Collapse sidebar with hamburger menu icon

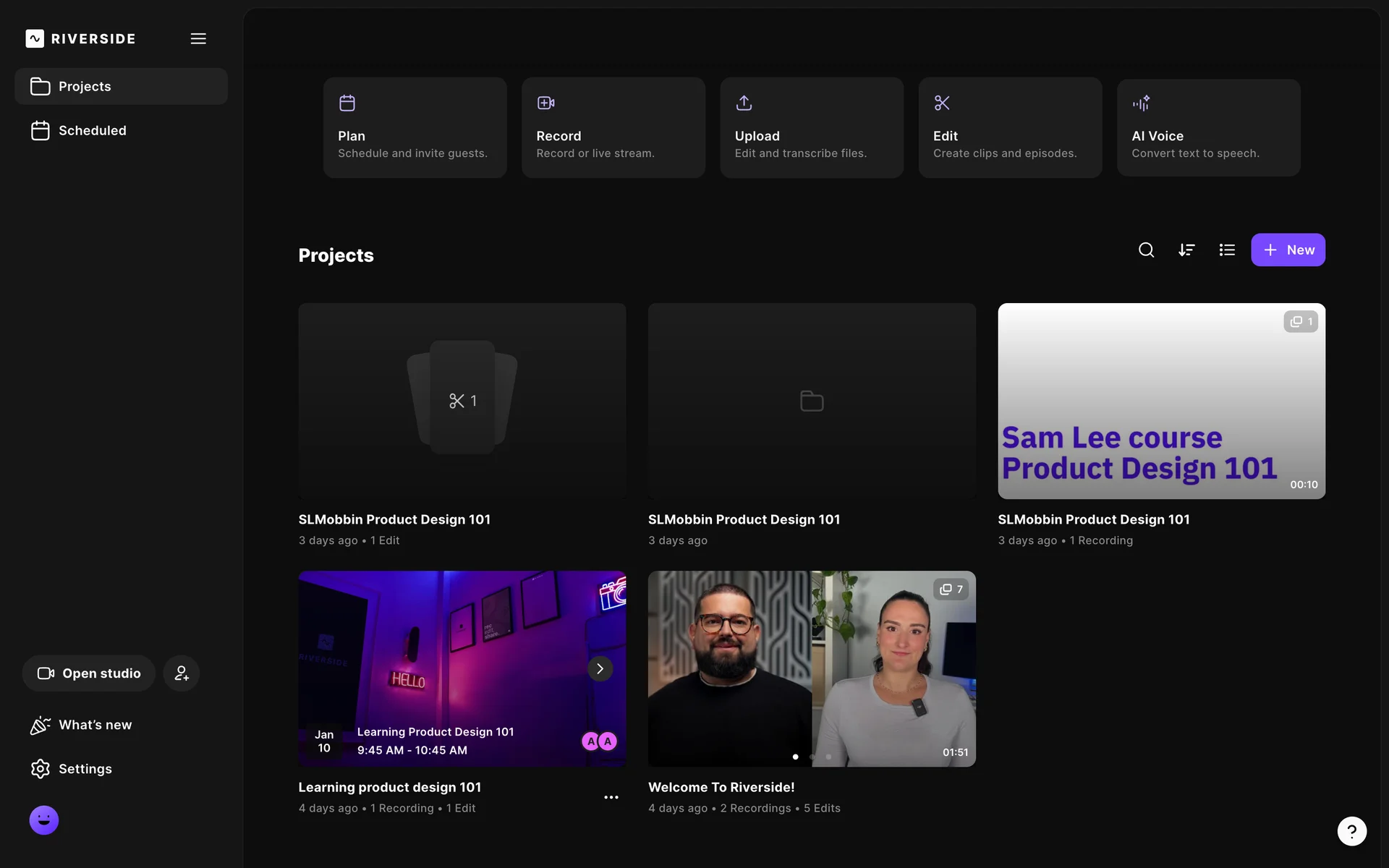198,39
